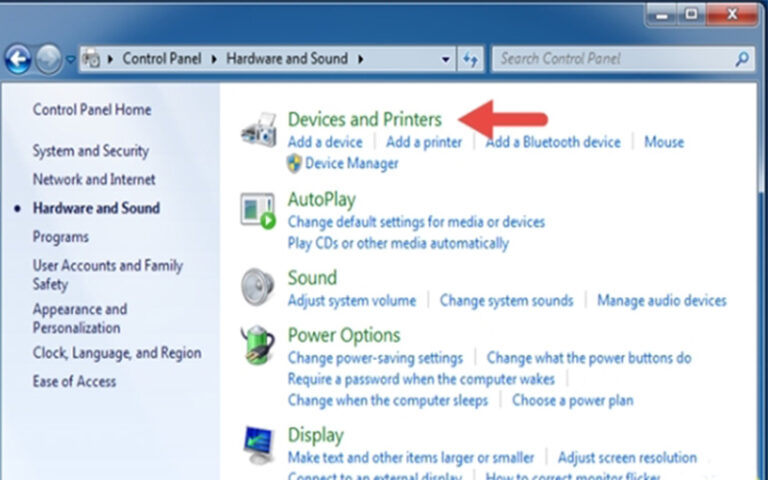This screenshot has width=768, height=480.
Task: Go to Network and Internet category
Action: pos(94,179)
